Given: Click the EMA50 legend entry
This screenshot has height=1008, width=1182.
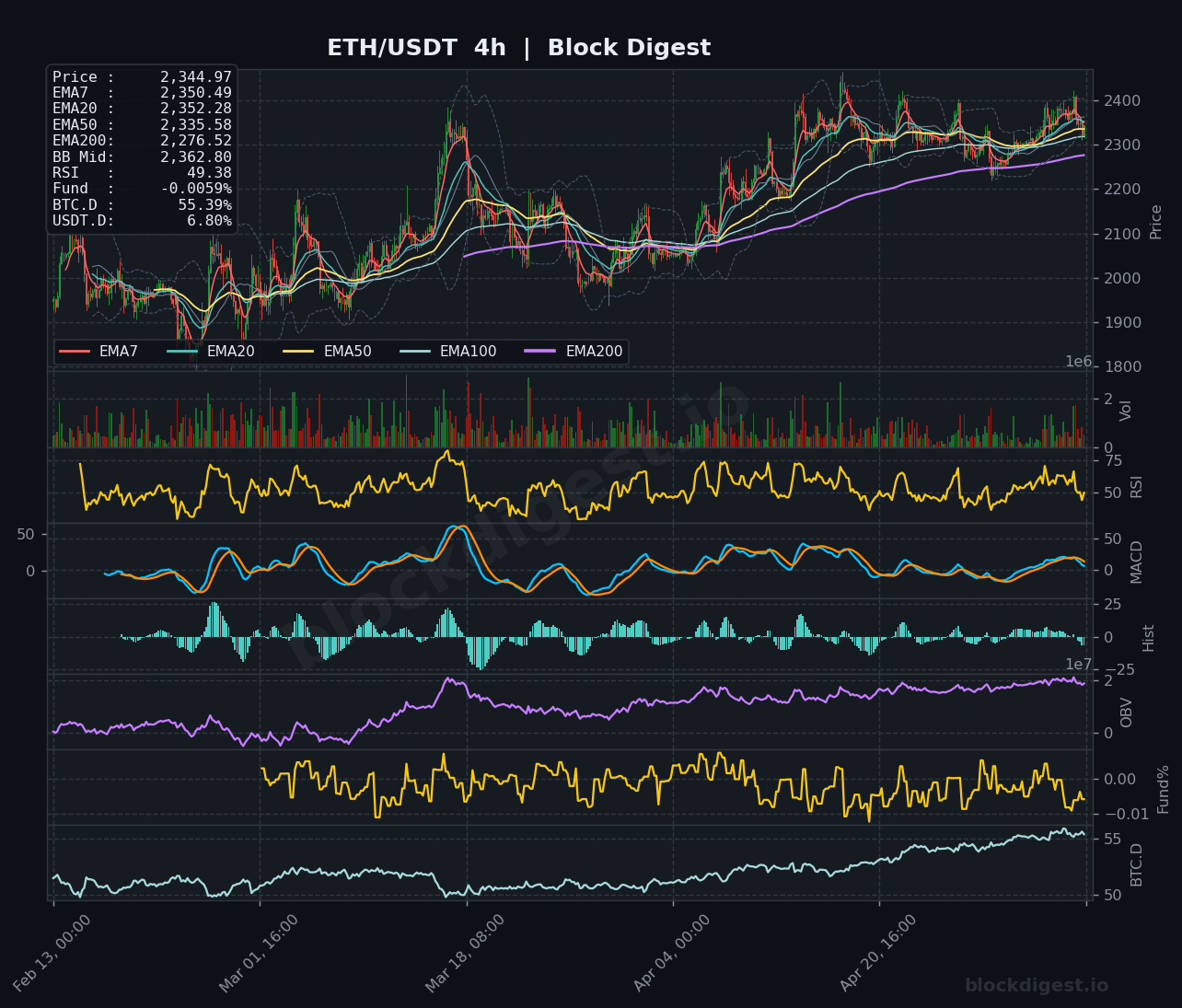Looking at the screenshot, I should tap(327, 352).
